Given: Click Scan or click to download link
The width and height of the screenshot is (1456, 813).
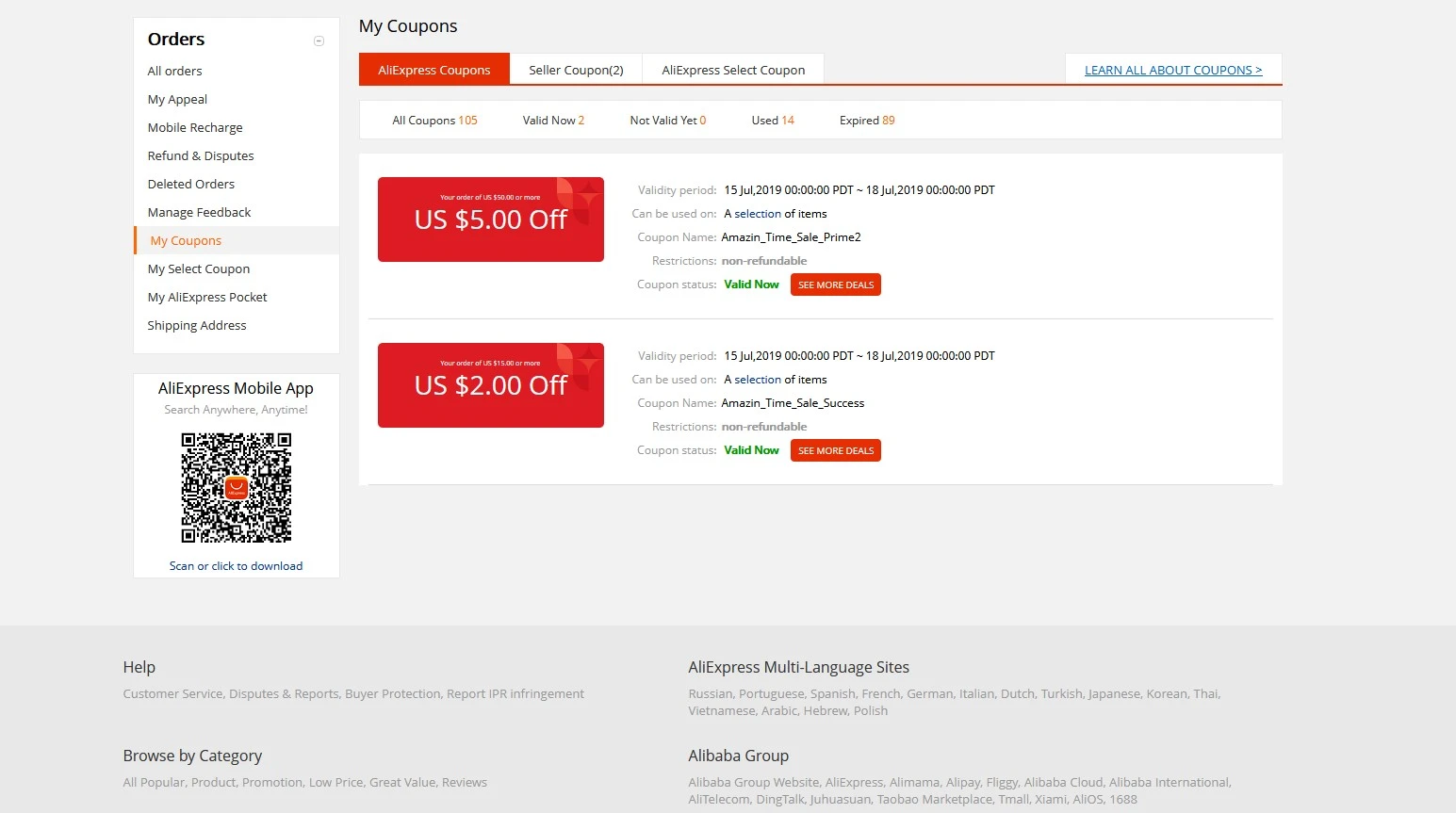Looking at the screenshot, I should [x=236, y=566].
